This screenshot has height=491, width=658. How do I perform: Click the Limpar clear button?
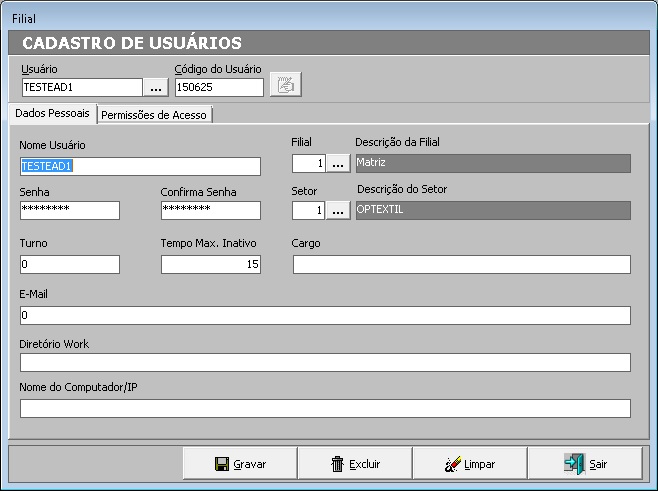click(x=469, y=464)
